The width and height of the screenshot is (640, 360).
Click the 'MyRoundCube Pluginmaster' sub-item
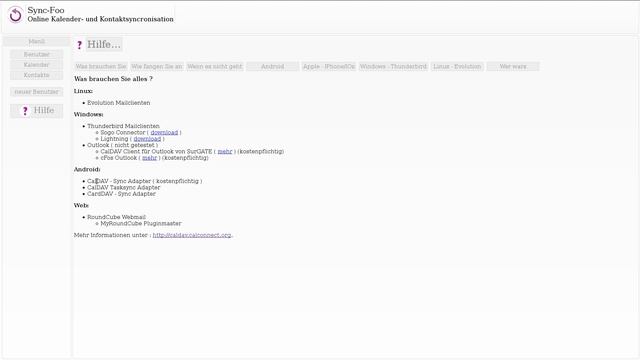click(141, 223)
